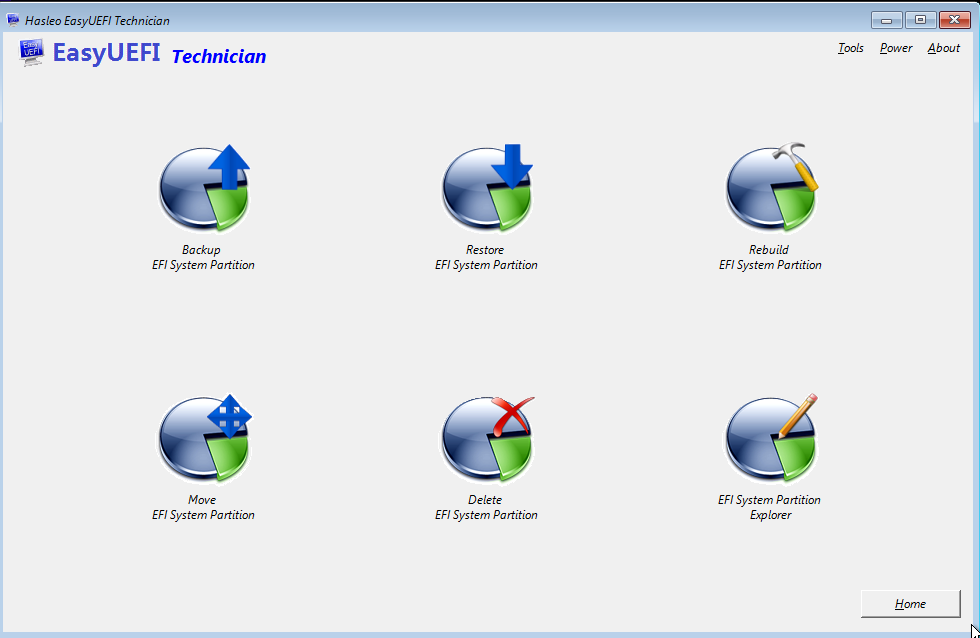Minimize the EasyUEFI Technician window
The image size is (980, 638).
pyautogui.click(x=886, y=20)
